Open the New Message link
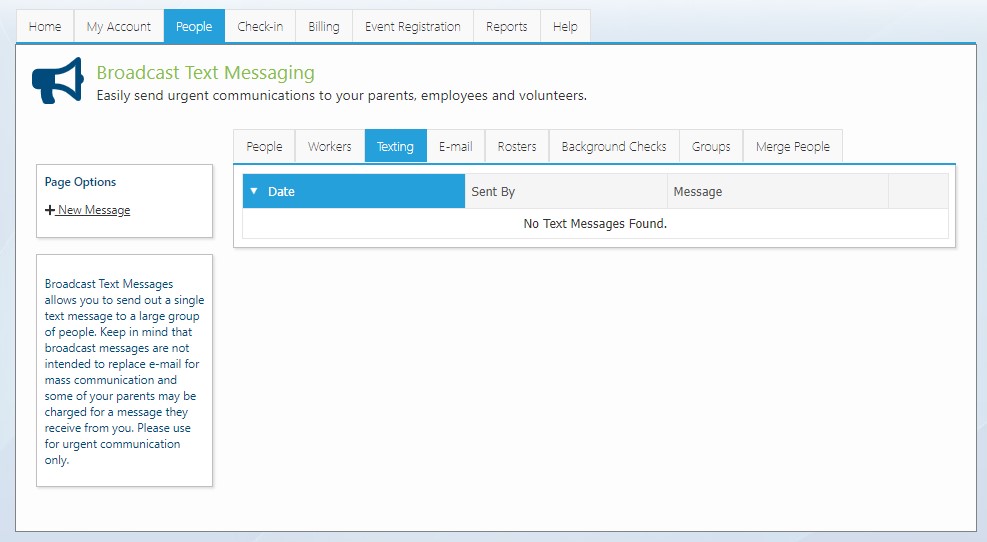Viewport: 987px width, 542px height. [x=93, y=210]
